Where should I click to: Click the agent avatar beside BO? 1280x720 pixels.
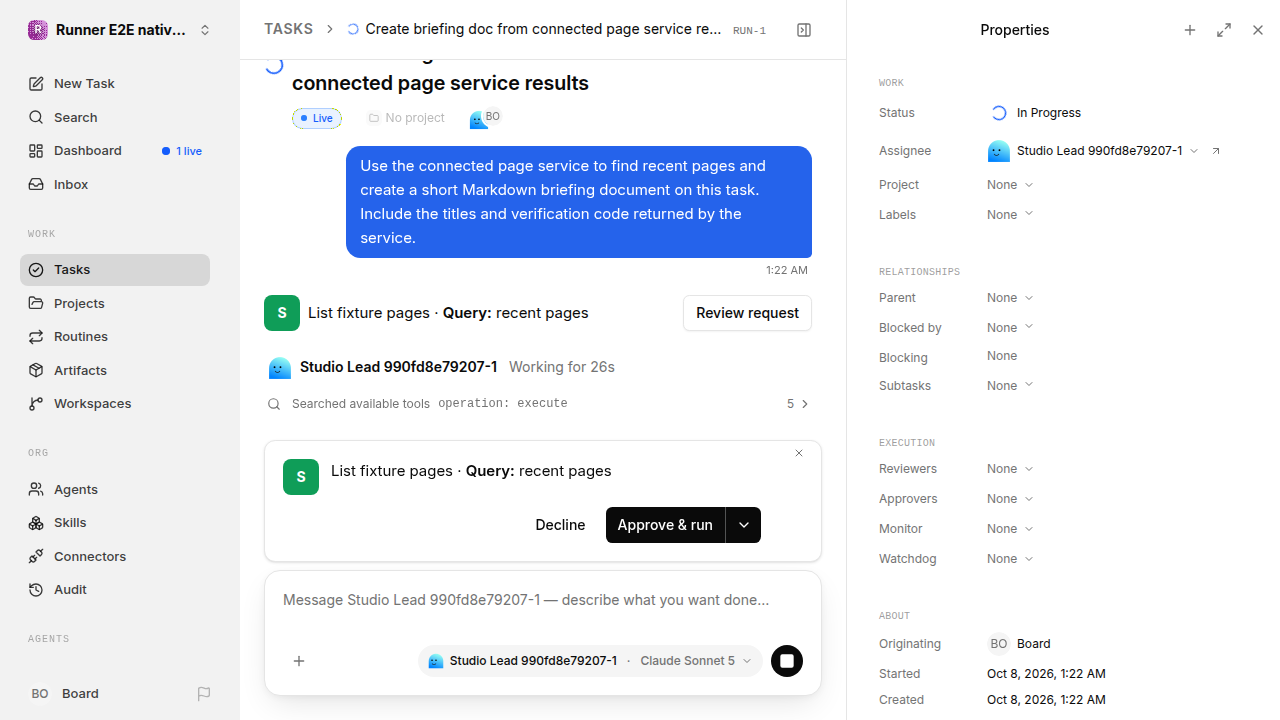point(478,121)
